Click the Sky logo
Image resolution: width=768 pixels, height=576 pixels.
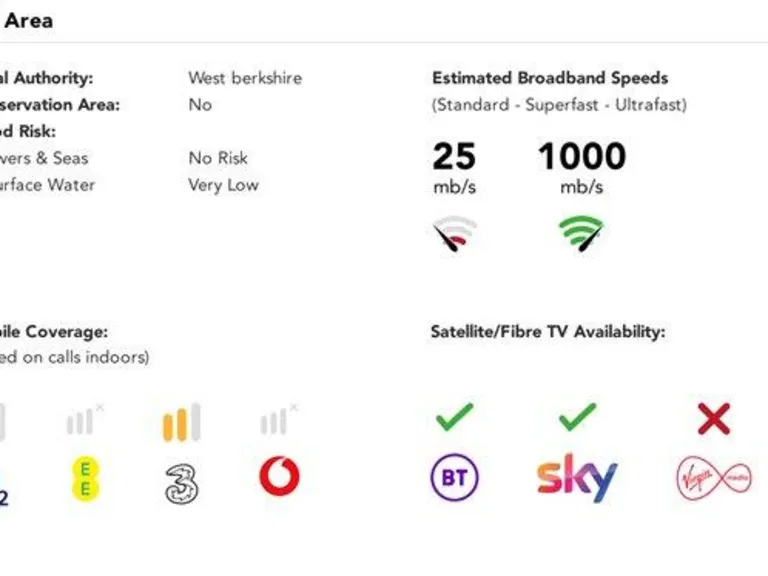click(577, 477)
